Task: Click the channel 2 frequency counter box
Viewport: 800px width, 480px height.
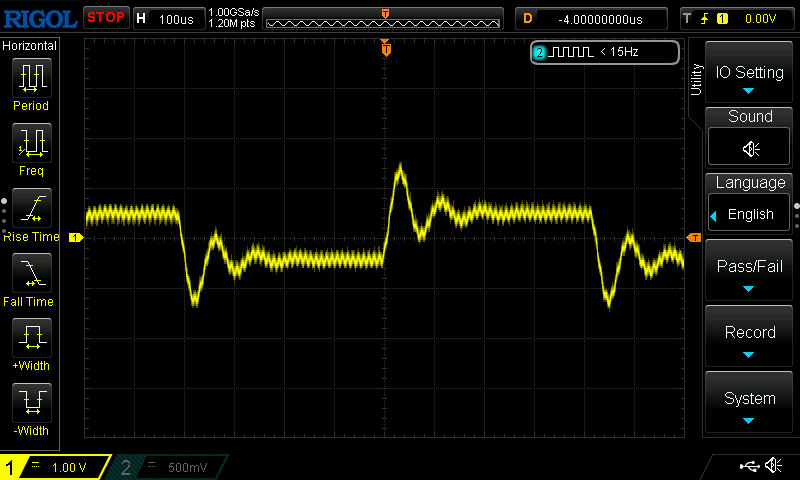Action: coord(605,53)
